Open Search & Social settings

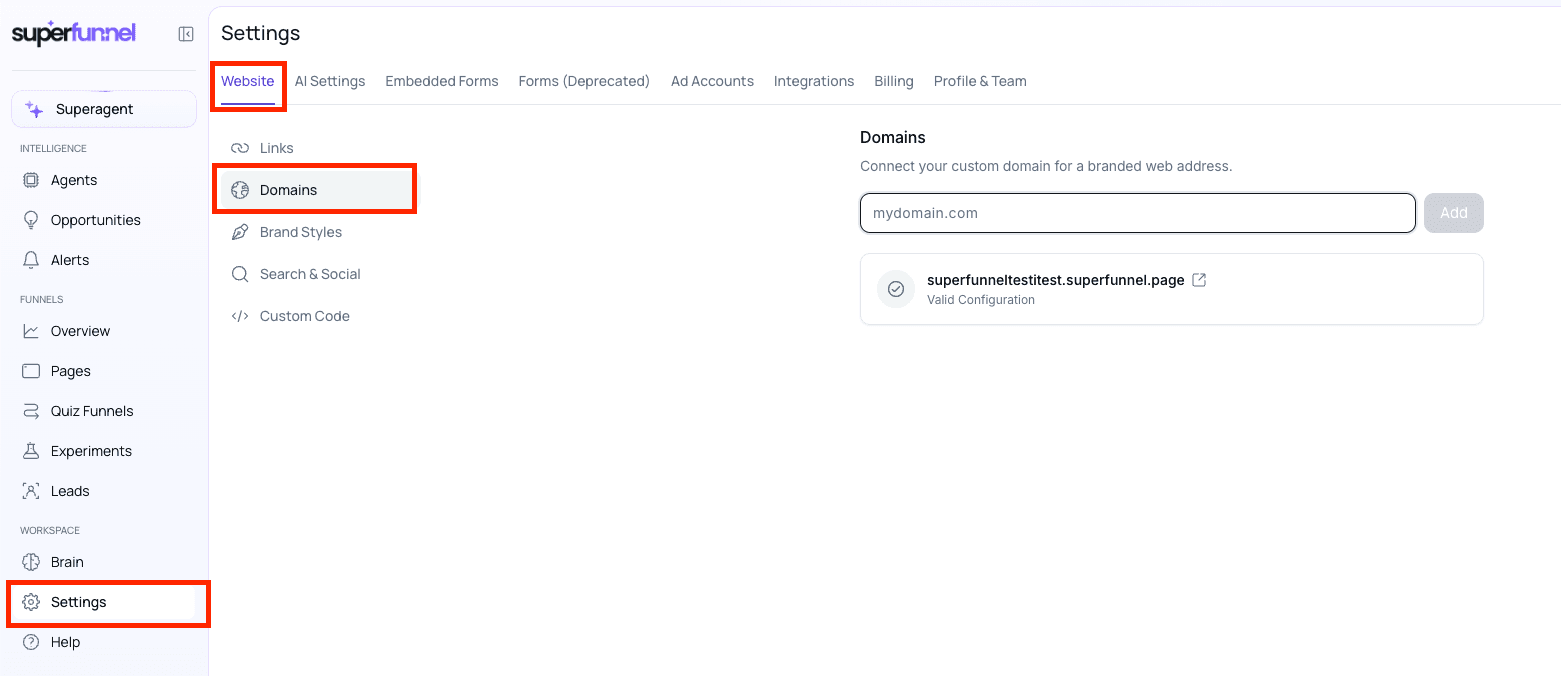(x=315, y=274)
